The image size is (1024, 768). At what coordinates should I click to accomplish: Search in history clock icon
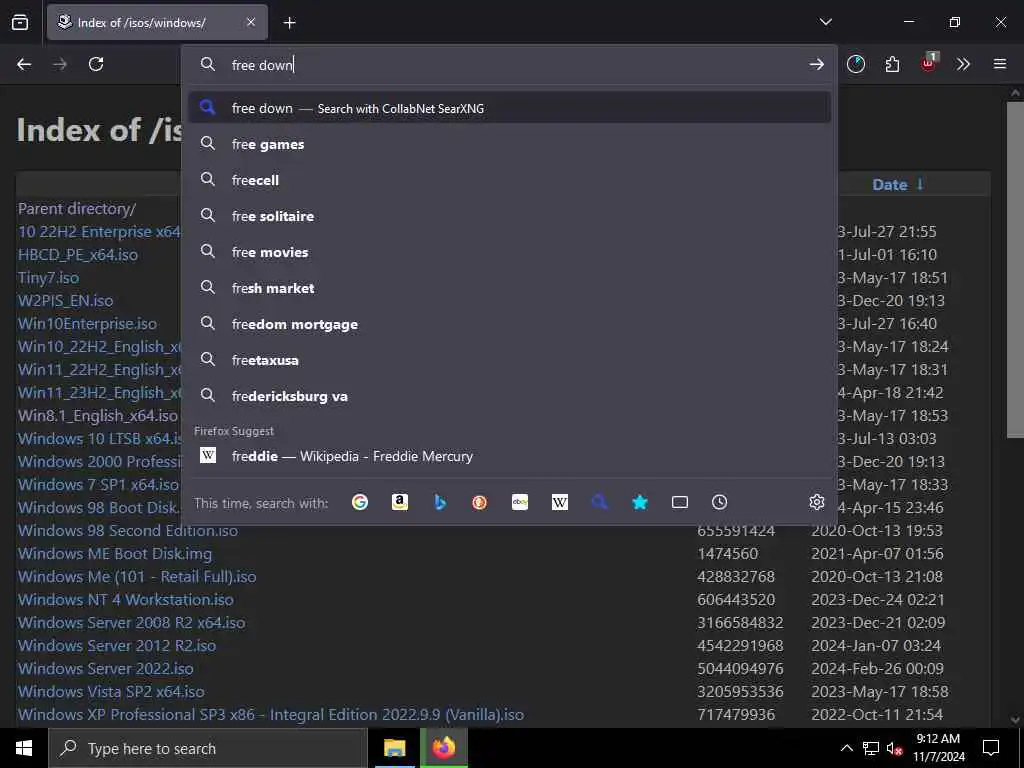pos(719,502)
